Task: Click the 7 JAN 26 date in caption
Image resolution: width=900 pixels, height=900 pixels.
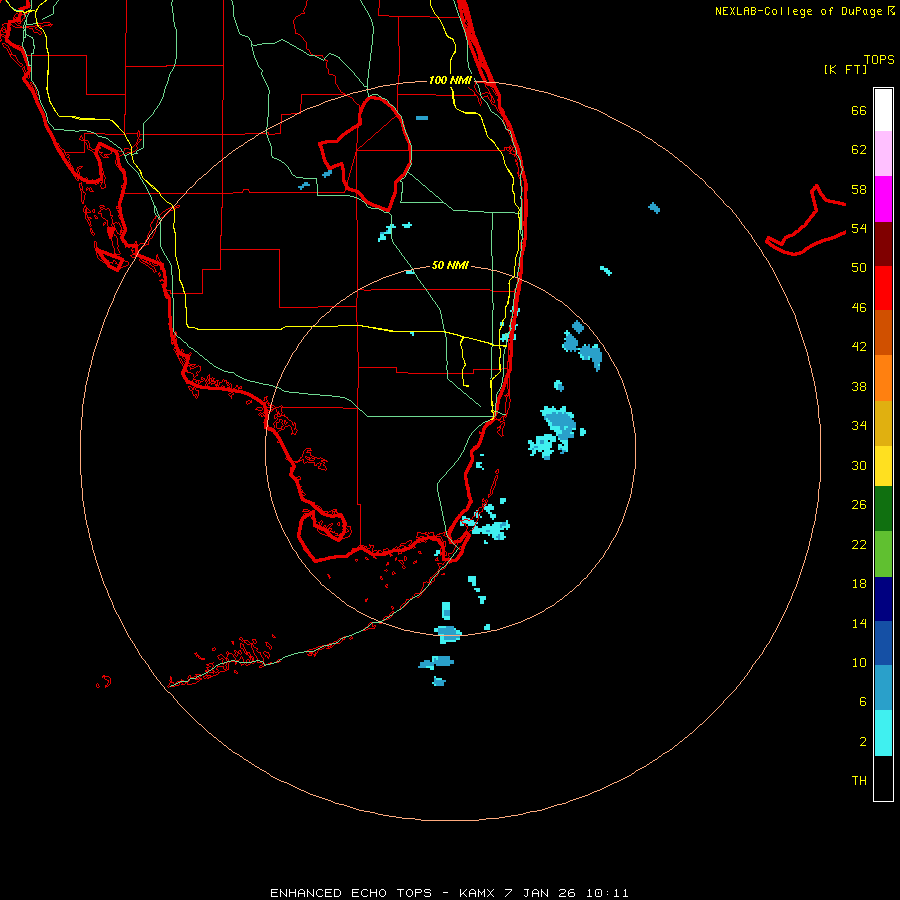Action: 540,893
